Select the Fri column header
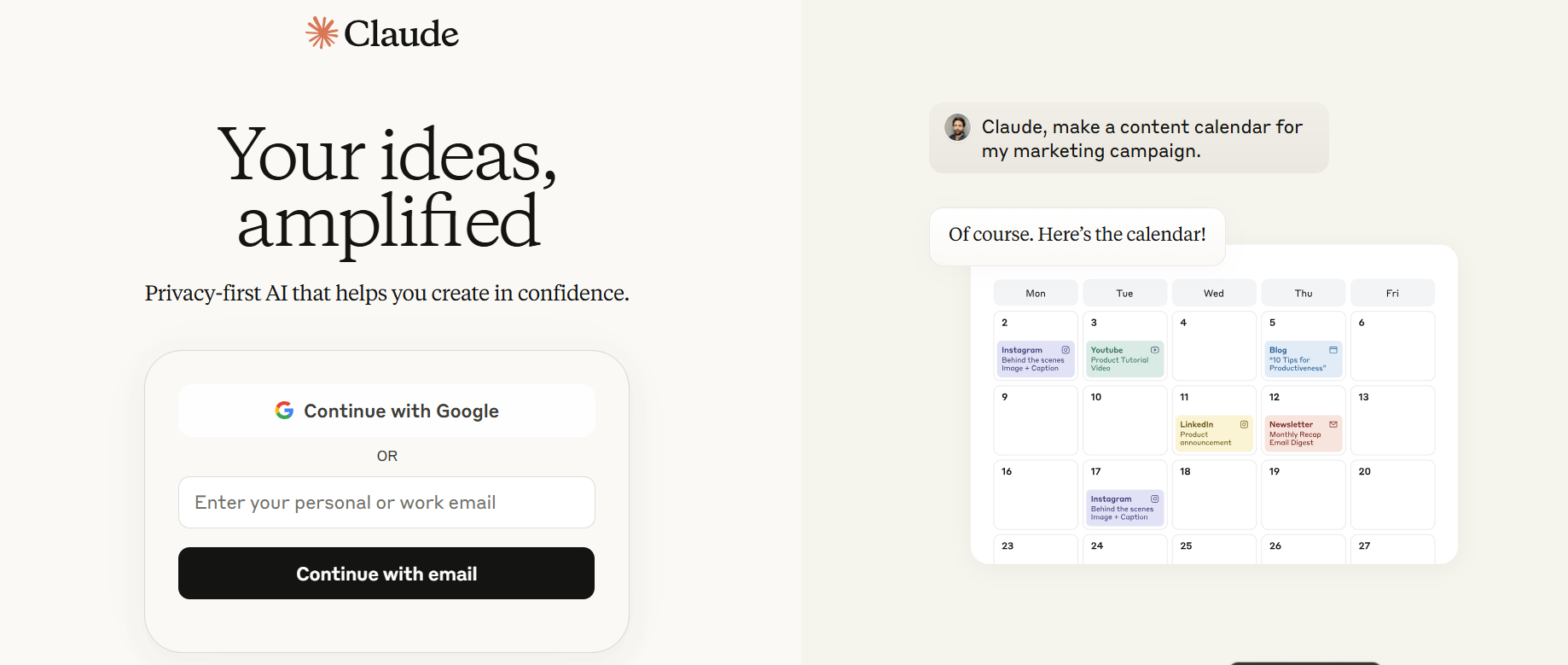This screenshot has width=1568, height=665. tap(1391, 293)
